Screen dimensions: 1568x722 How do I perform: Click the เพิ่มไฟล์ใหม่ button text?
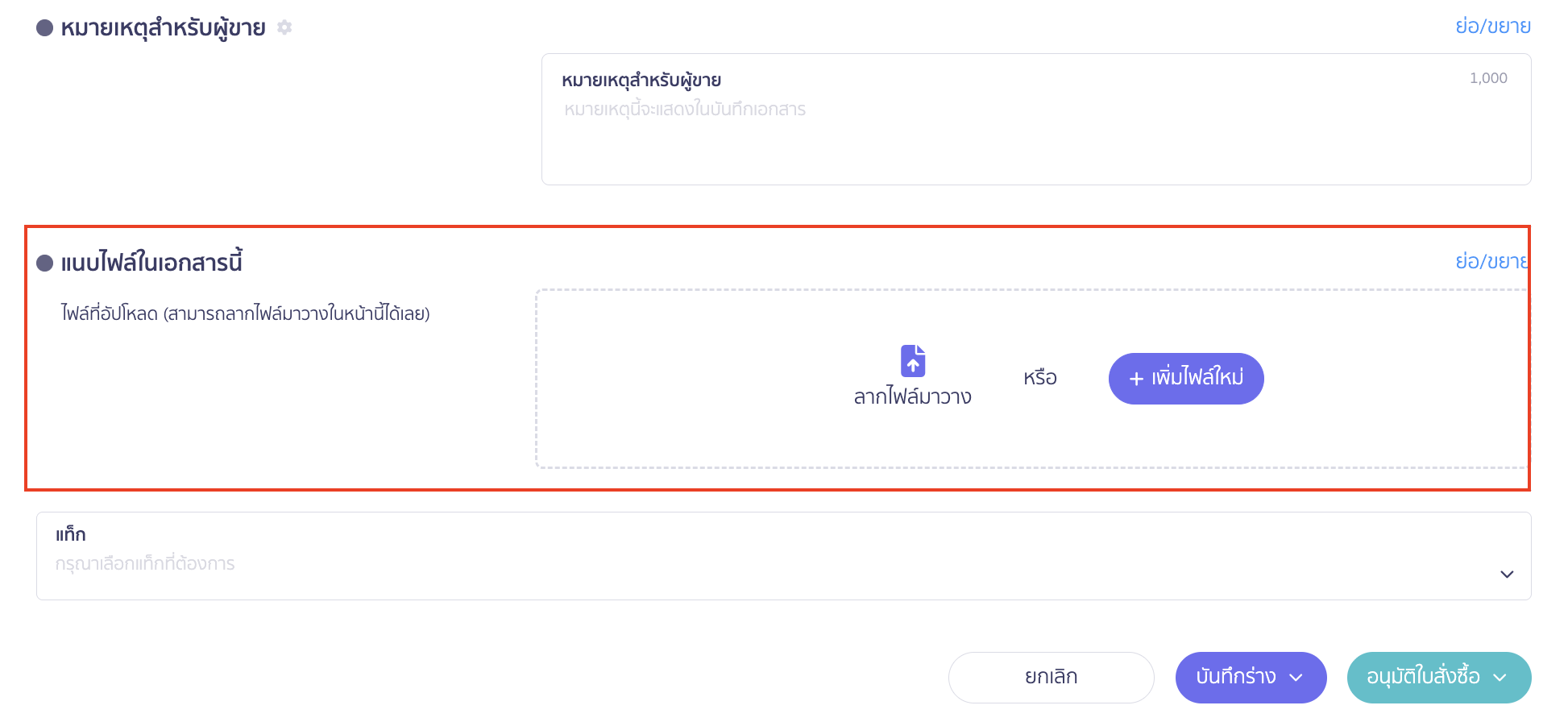pos(1197,378)
